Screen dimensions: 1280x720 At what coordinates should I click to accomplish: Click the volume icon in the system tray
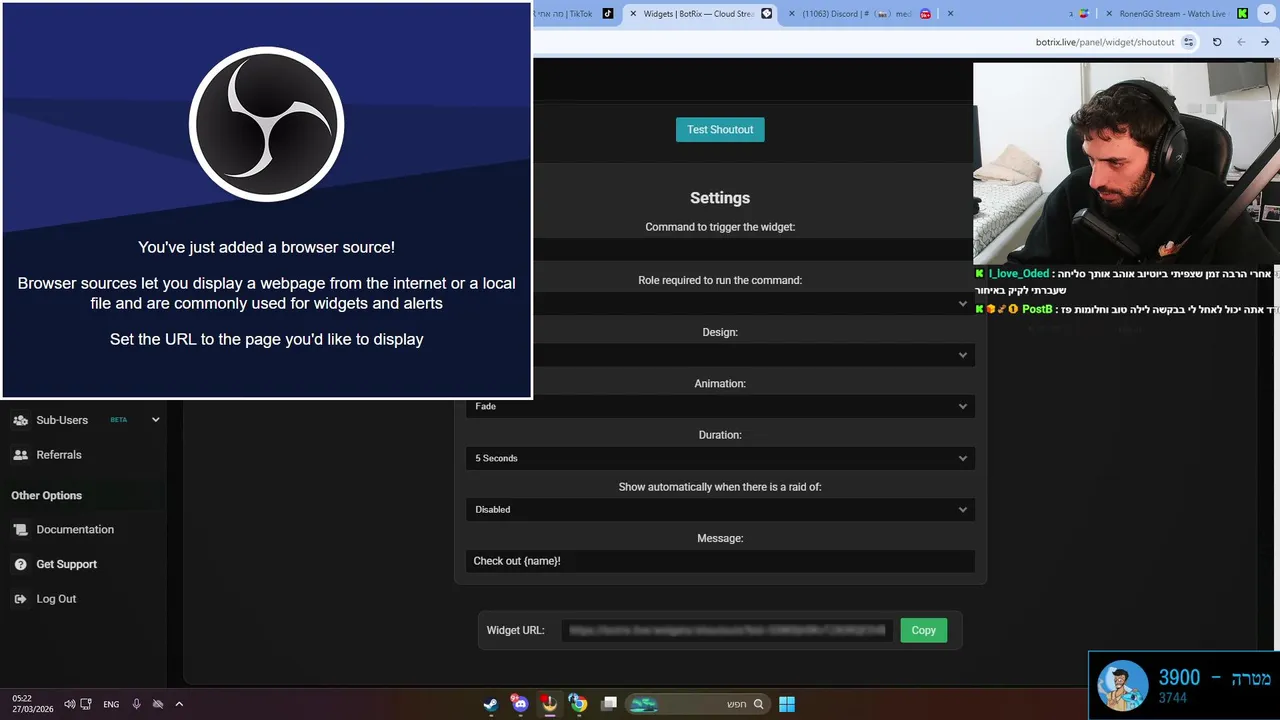(x=70, y=704)
